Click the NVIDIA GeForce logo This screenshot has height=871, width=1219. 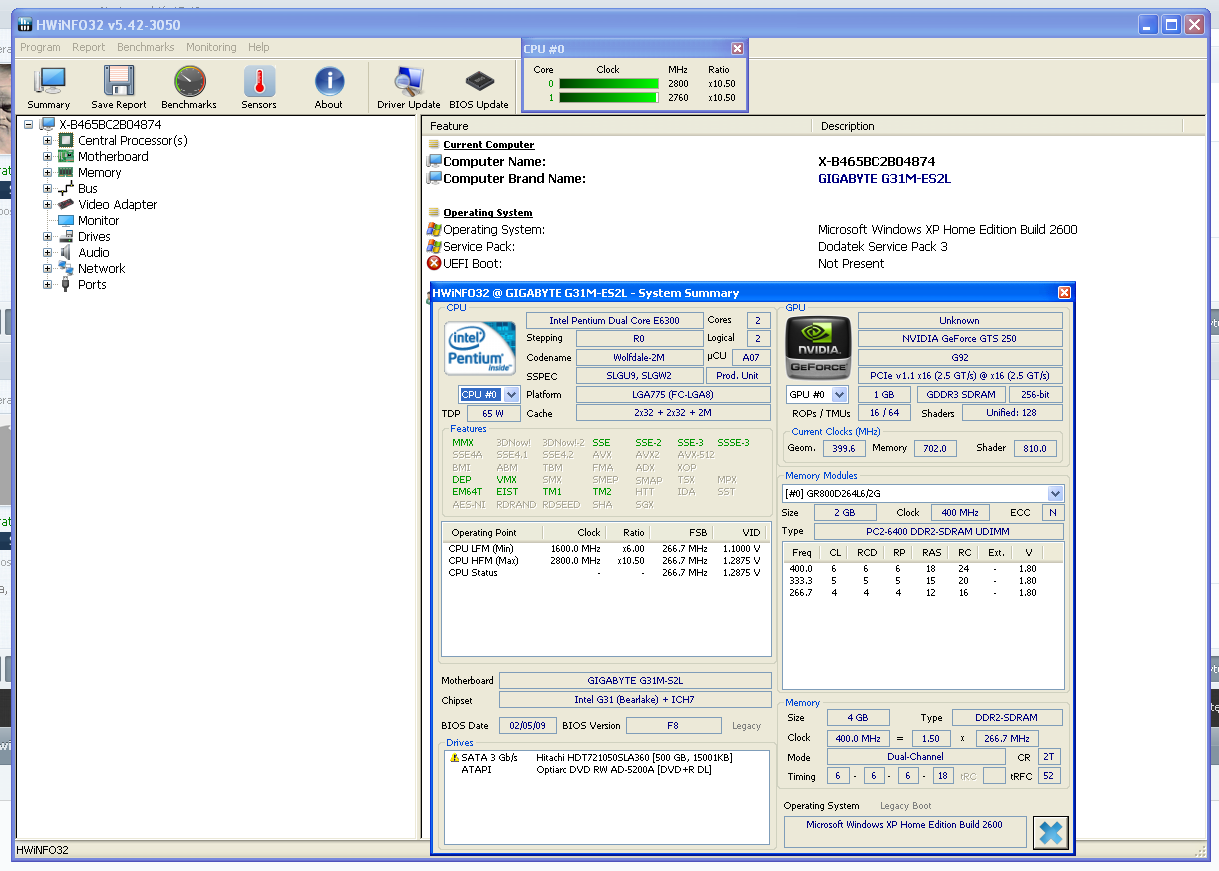819,346
